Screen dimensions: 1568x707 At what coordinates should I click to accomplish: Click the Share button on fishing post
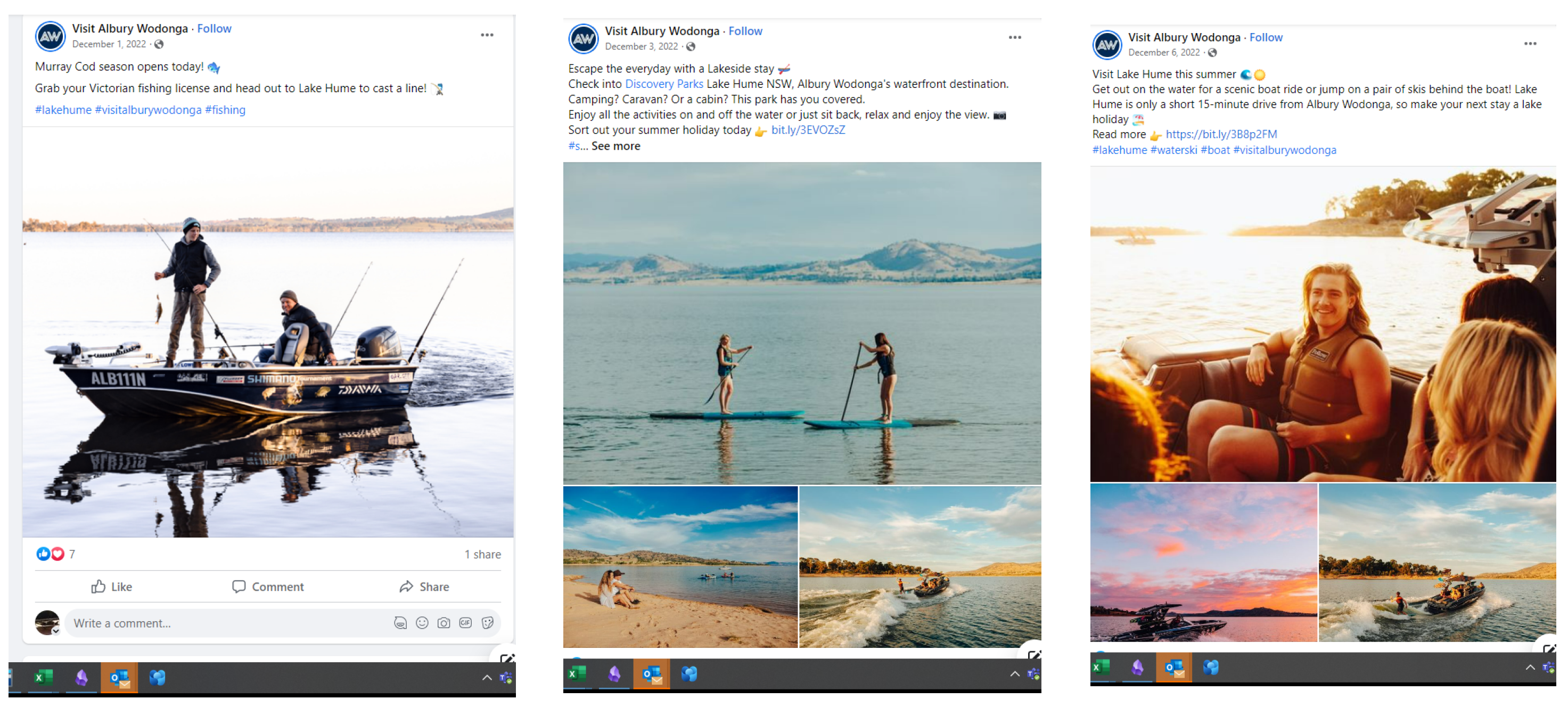(x=424, y=587)
